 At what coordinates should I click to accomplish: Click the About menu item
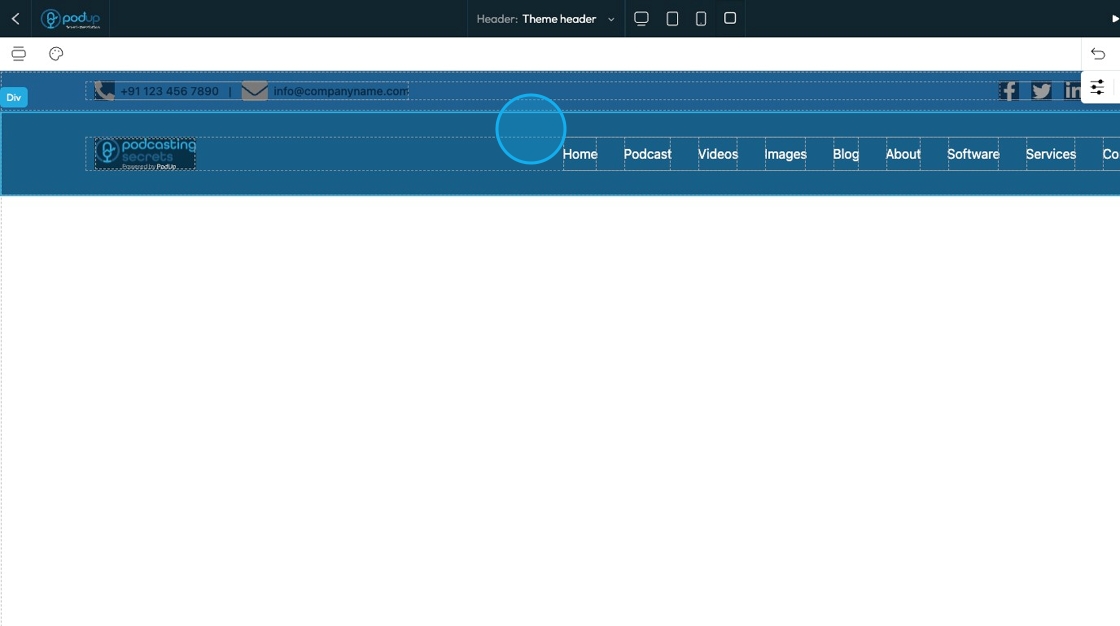(x=903, y=154)
